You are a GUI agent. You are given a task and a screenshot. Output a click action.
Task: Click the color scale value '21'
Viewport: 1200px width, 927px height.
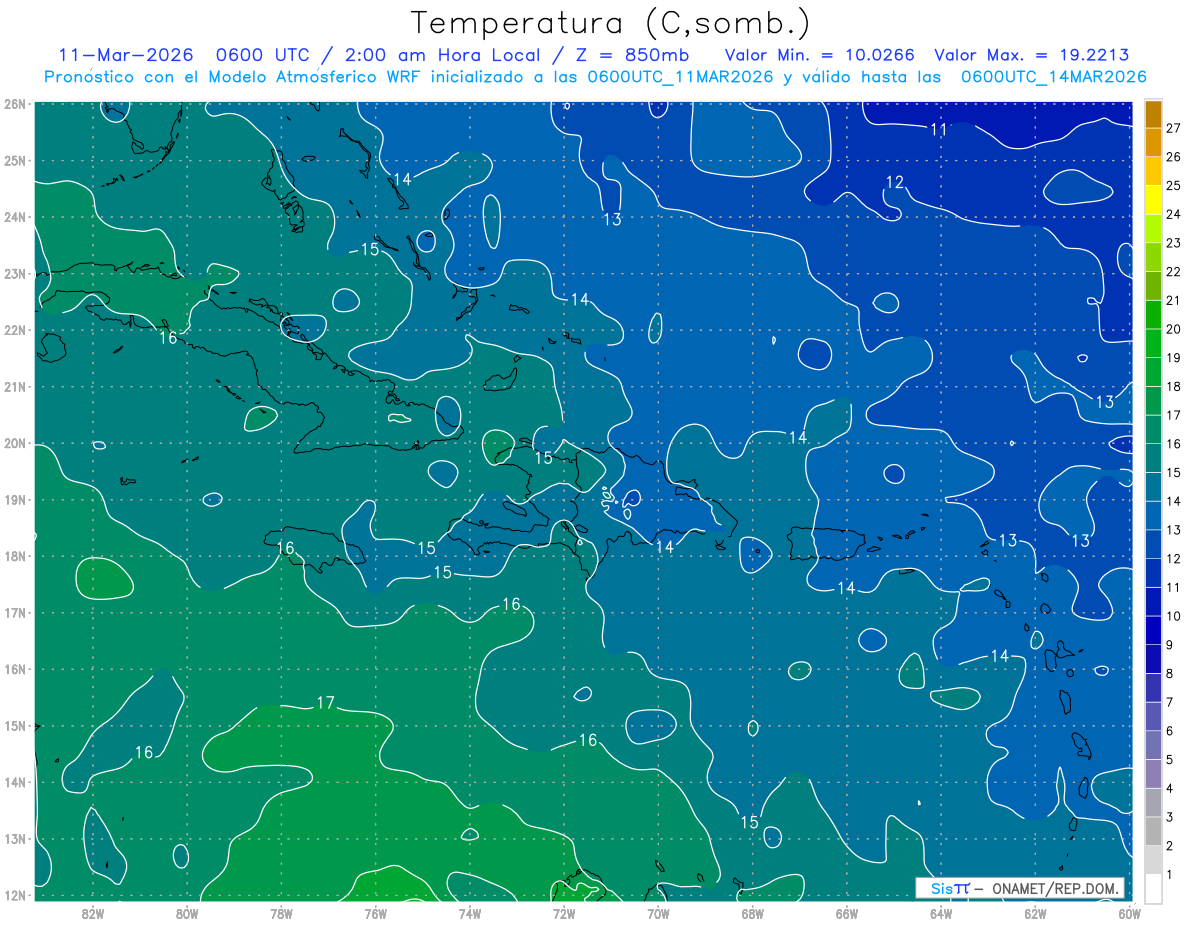1173,300
